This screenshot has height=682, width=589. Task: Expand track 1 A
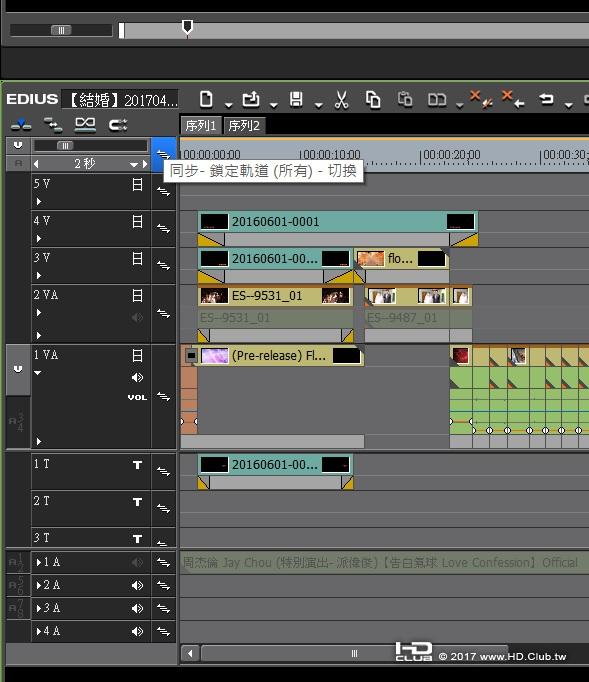click(x=39, y=562)
